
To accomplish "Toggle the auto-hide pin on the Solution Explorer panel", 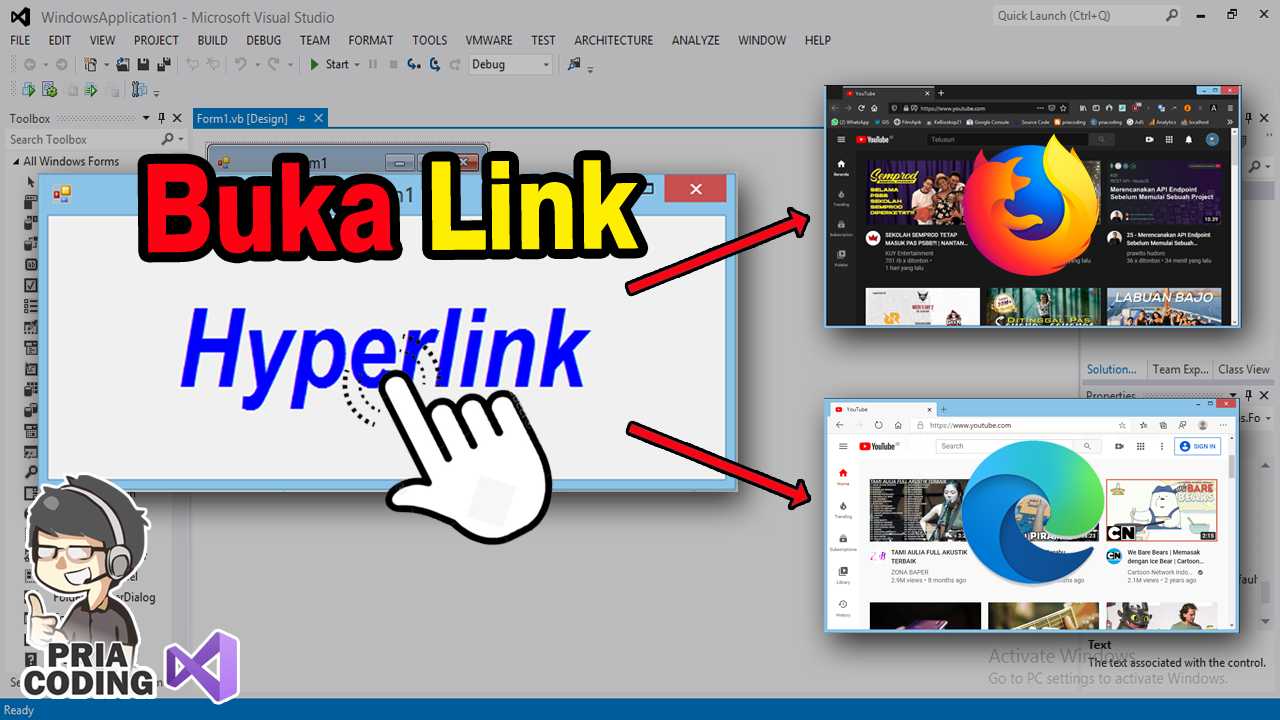I will click(x=1247, y=117).
